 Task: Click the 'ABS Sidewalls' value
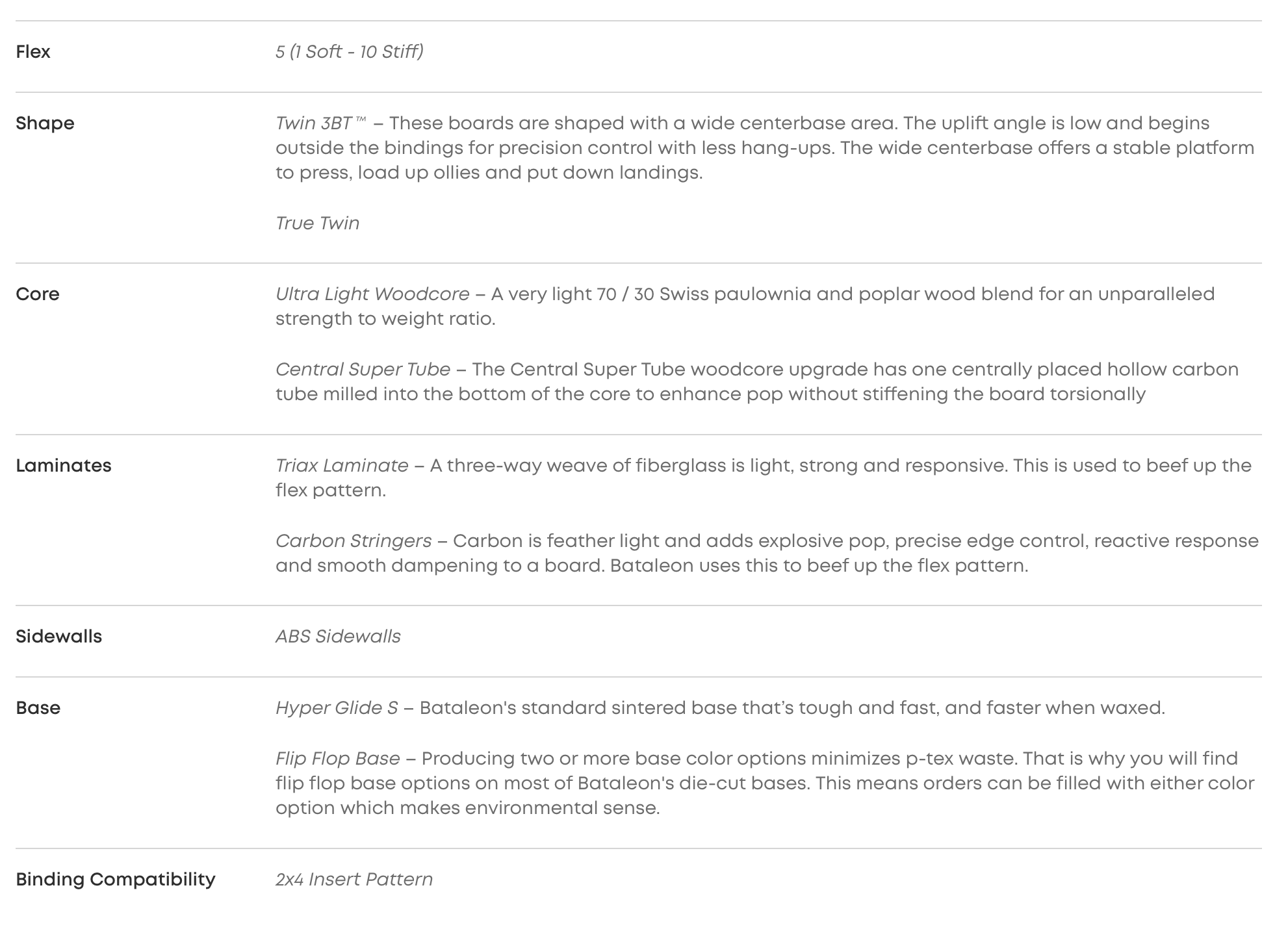tap(338, 637)
